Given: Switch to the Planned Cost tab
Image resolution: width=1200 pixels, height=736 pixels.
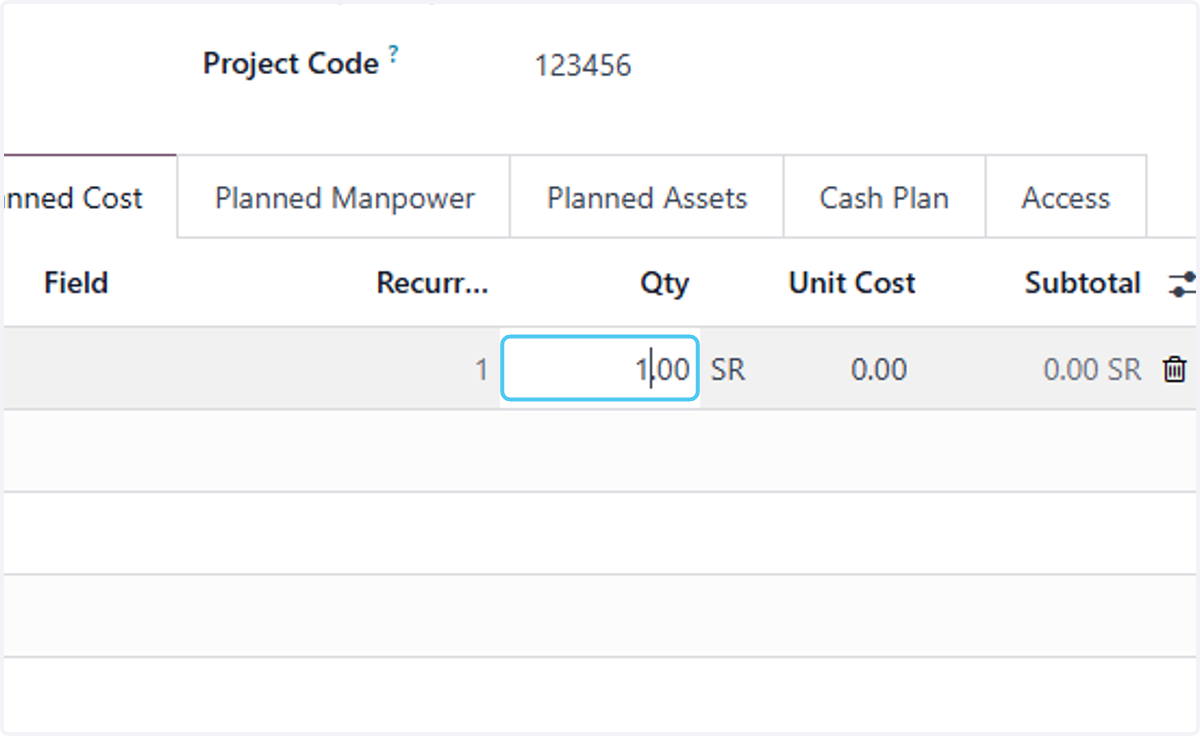Looking at the screenshot, I should point(89,197).
